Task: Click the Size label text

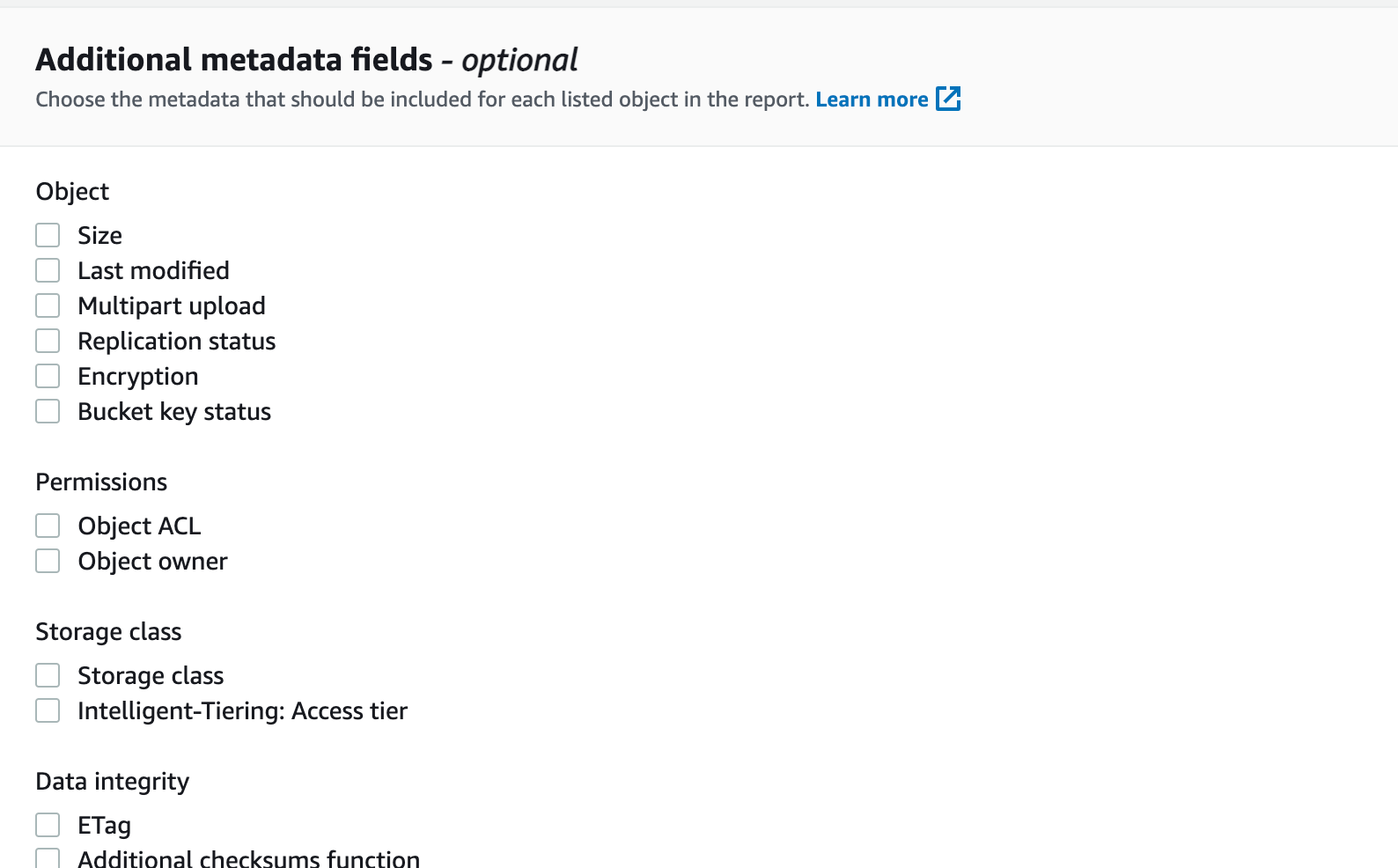Action: click(99, 235)
